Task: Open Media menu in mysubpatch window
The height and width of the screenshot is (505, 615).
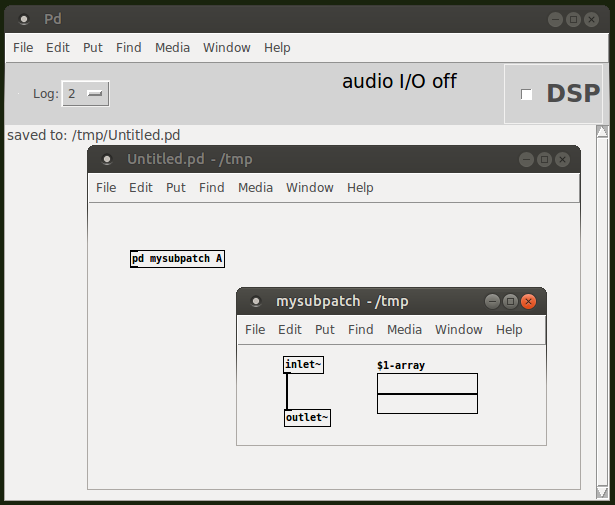Action: [x=404, y=329]
